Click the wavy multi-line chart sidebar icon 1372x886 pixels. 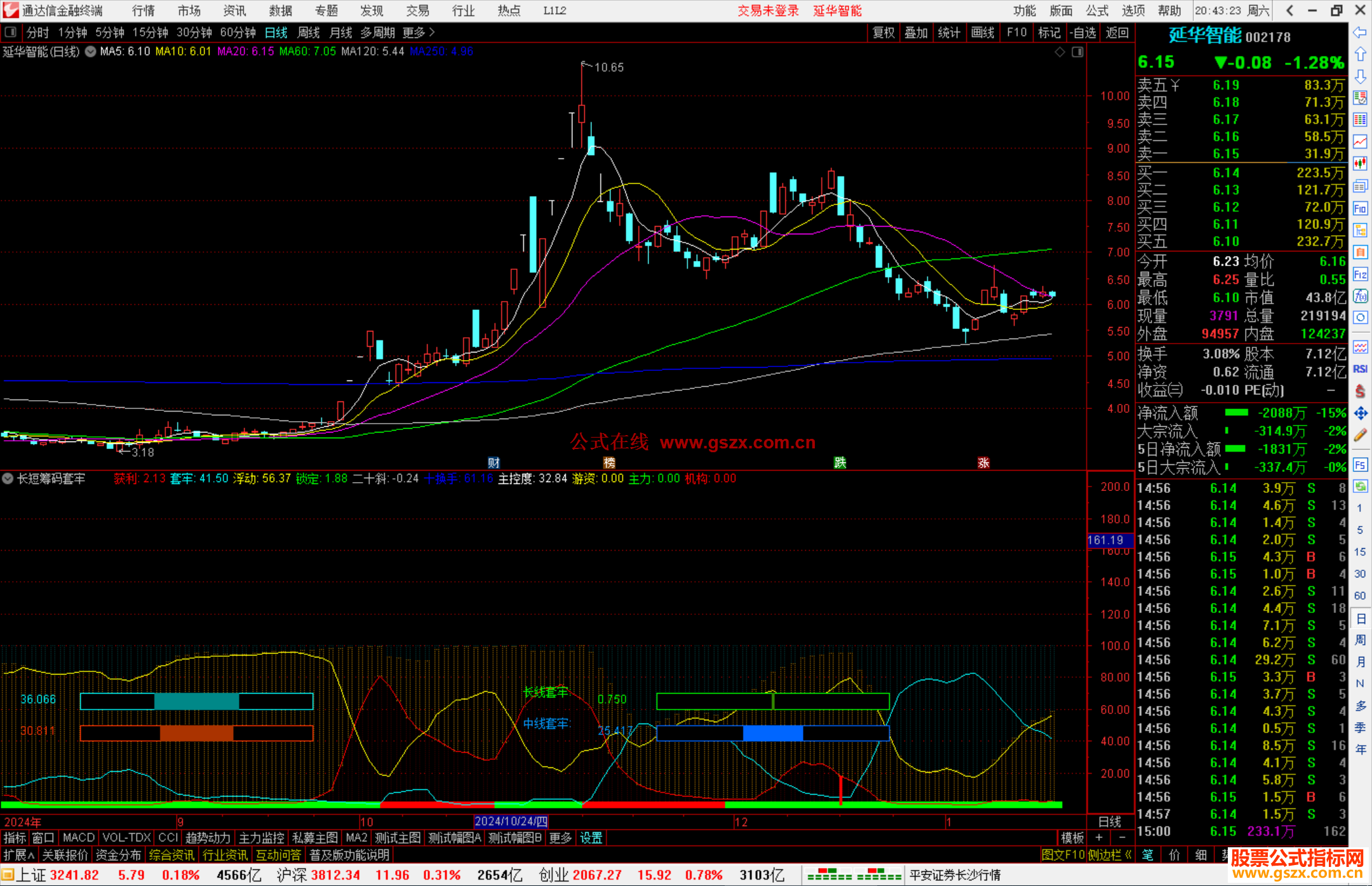pos(1360,347)
